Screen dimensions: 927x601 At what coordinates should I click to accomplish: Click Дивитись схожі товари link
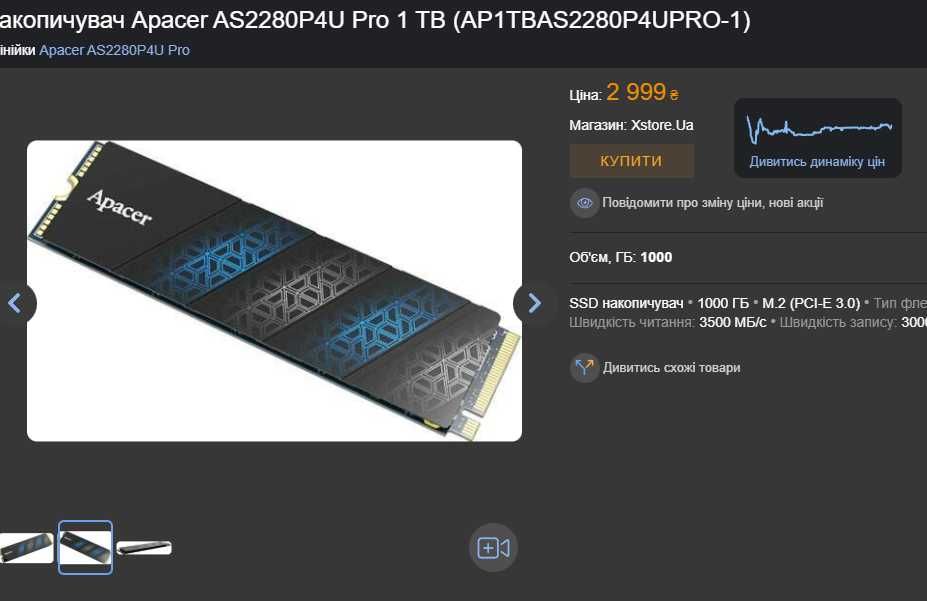[671, 368]
